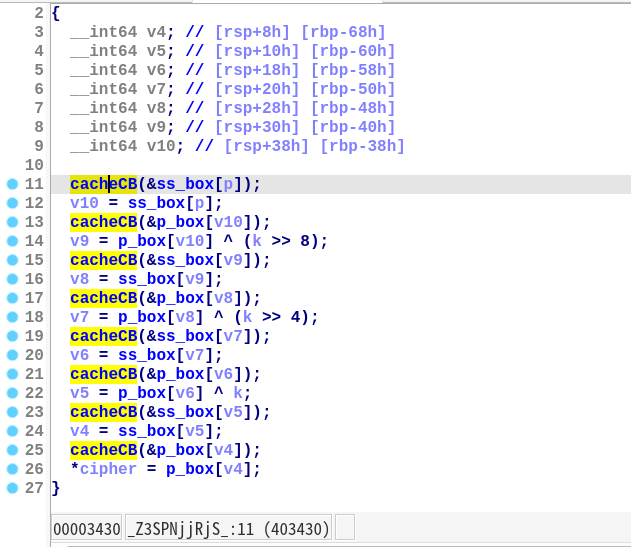Image resolution: width=631 pixels, height=547 pixels.
Task: Toggle breakpoint dot on line 11
Action: (x=12, y=184)
